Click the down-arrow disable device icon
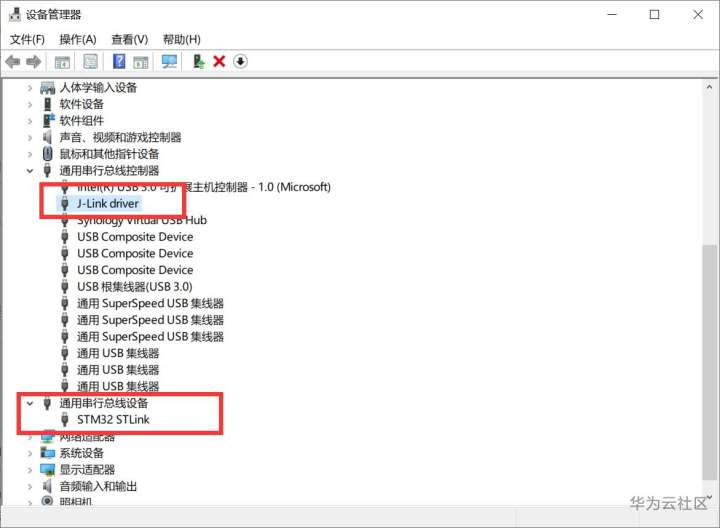This screenshot has height=528, width=720. (x=240, y=61)
